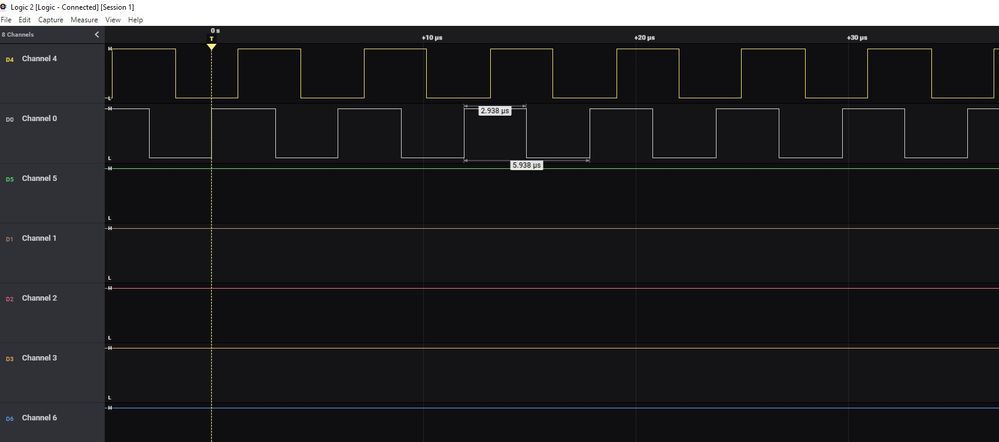Collapse the channels sidebar with the chevron

[x=97, y=34]
